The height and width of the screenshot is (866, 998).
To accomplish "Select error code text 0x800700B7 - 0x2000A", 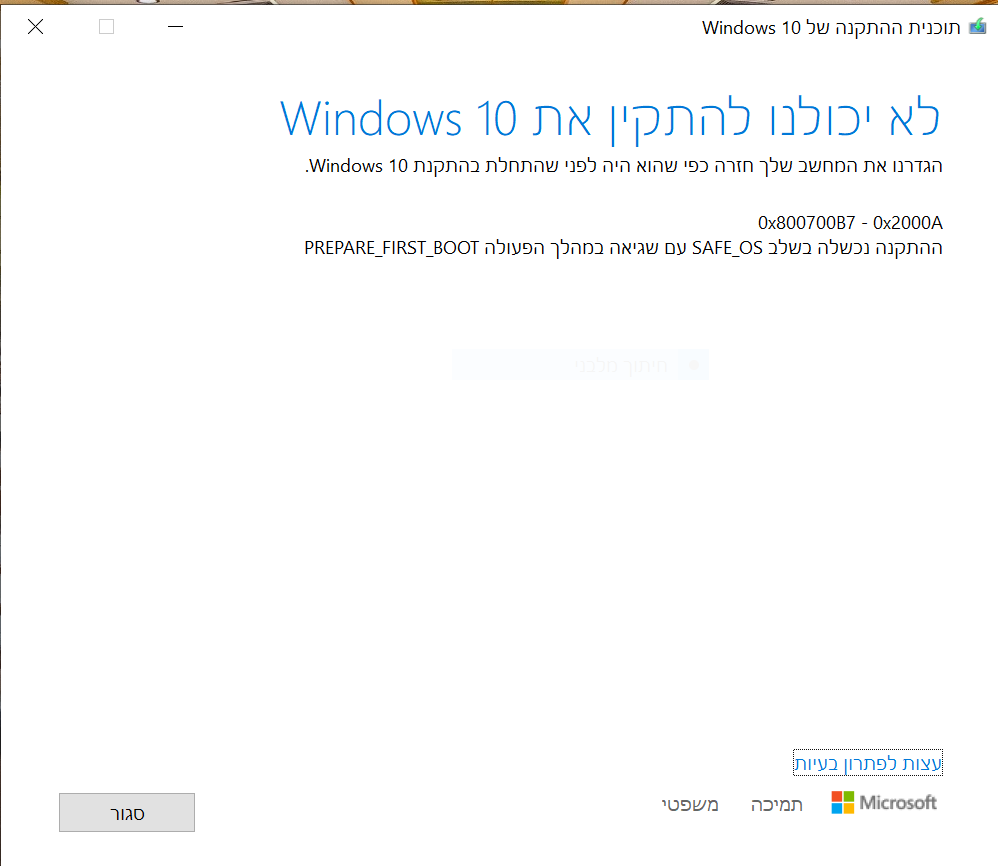I will pyautogui.click(x=850, y=223).
